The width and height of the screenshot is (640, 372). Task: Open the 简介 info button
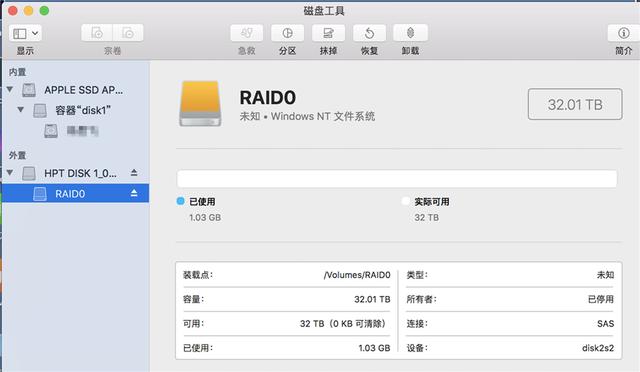[x=623, y=33]
